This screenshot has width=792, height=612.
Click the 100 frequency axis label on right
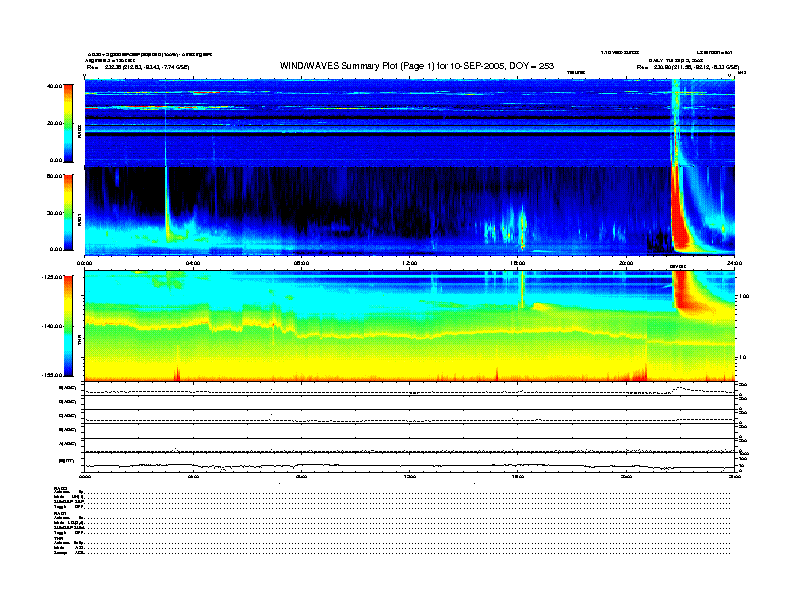744,296
